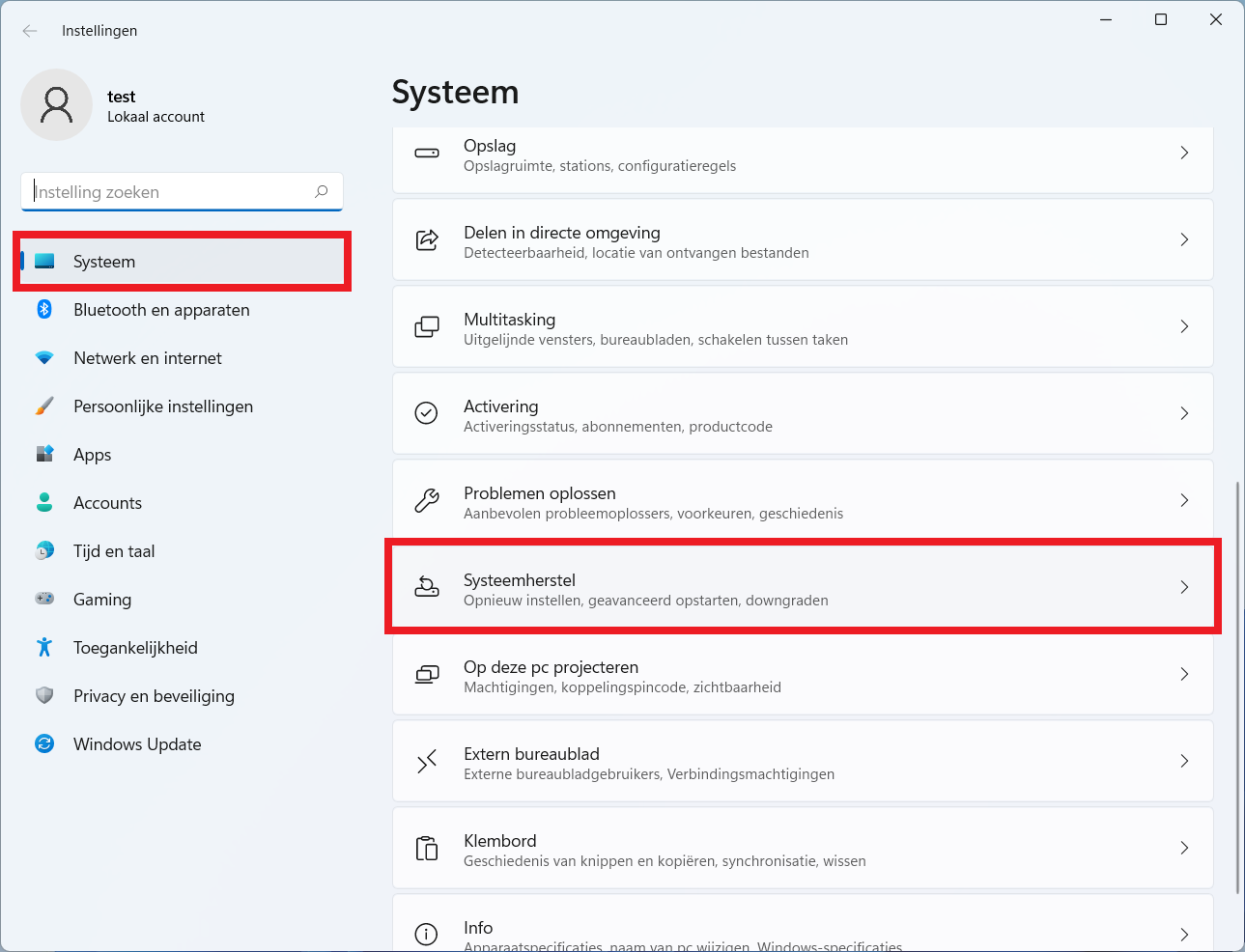Click the Opslag drive icon

click(426, 153)
